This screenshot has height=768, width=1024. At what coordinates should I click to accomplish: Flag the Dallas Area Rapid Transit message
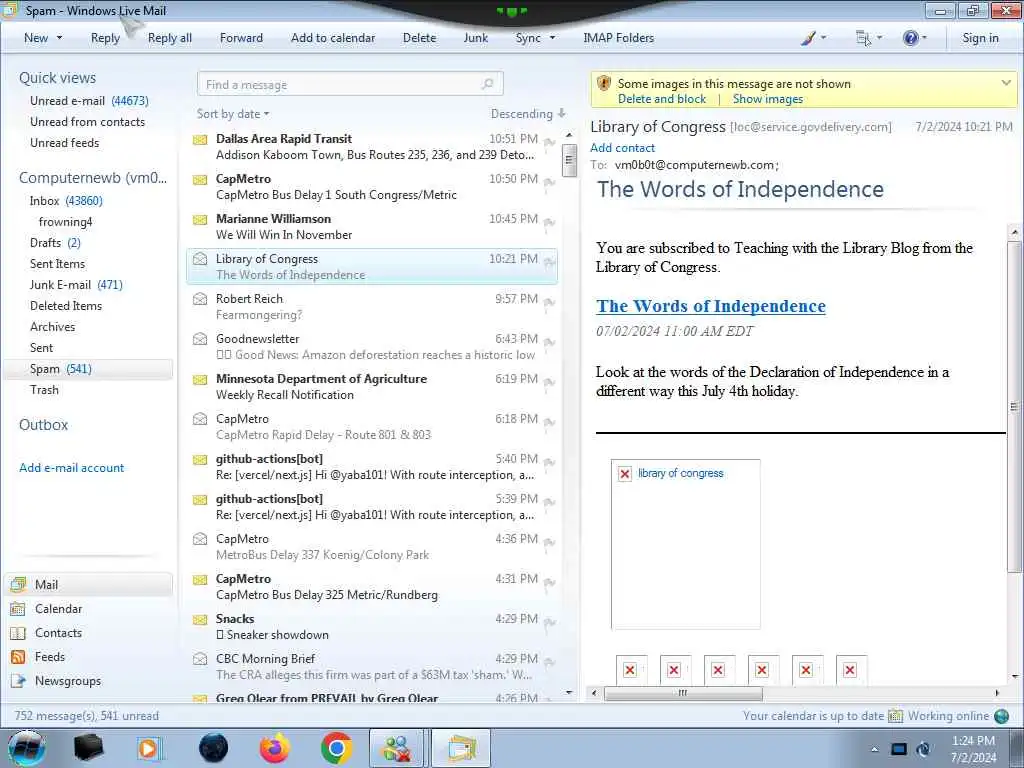click(549, 142)
